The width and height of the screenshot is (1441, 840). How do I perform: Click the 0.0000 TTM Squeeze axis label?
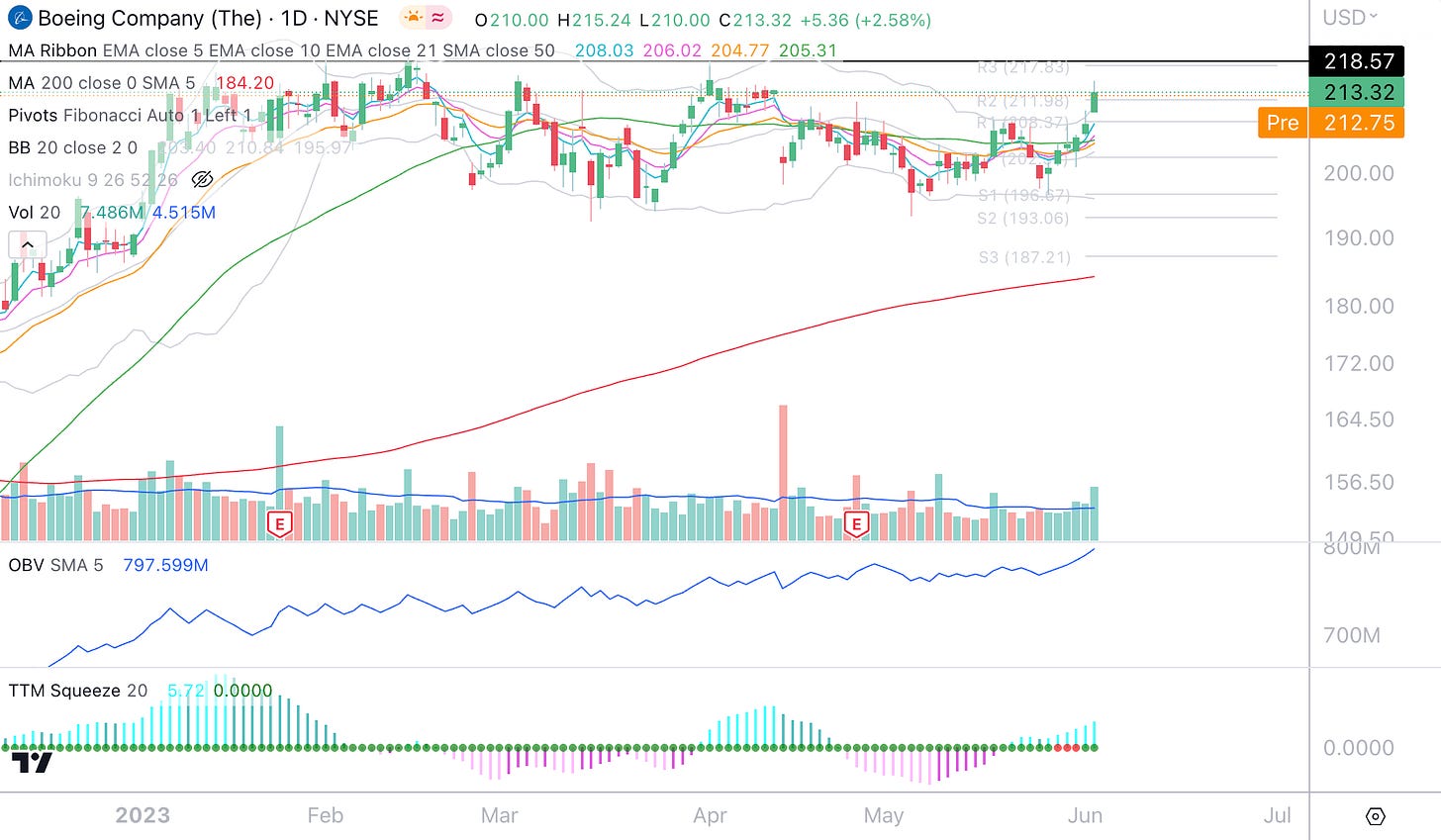tap(1359, 748)
